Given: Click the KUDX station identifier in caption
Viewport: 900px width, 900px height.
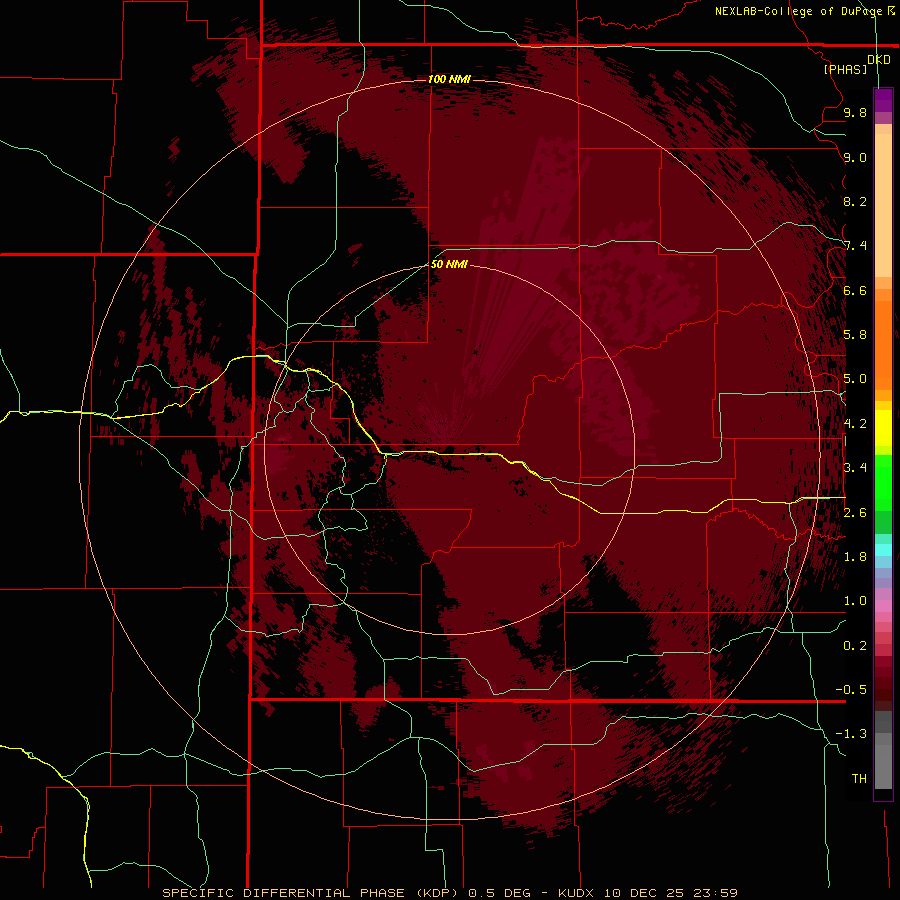Looking at the screenshot, I should [576, 893].
